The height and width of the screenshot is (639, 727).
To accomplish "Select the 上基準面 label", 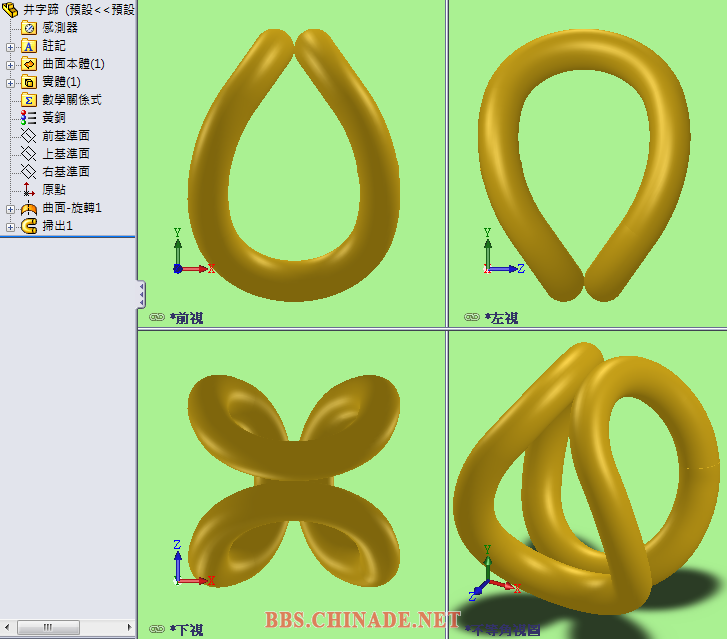I will pyautogui.click(x=66, y=153).
